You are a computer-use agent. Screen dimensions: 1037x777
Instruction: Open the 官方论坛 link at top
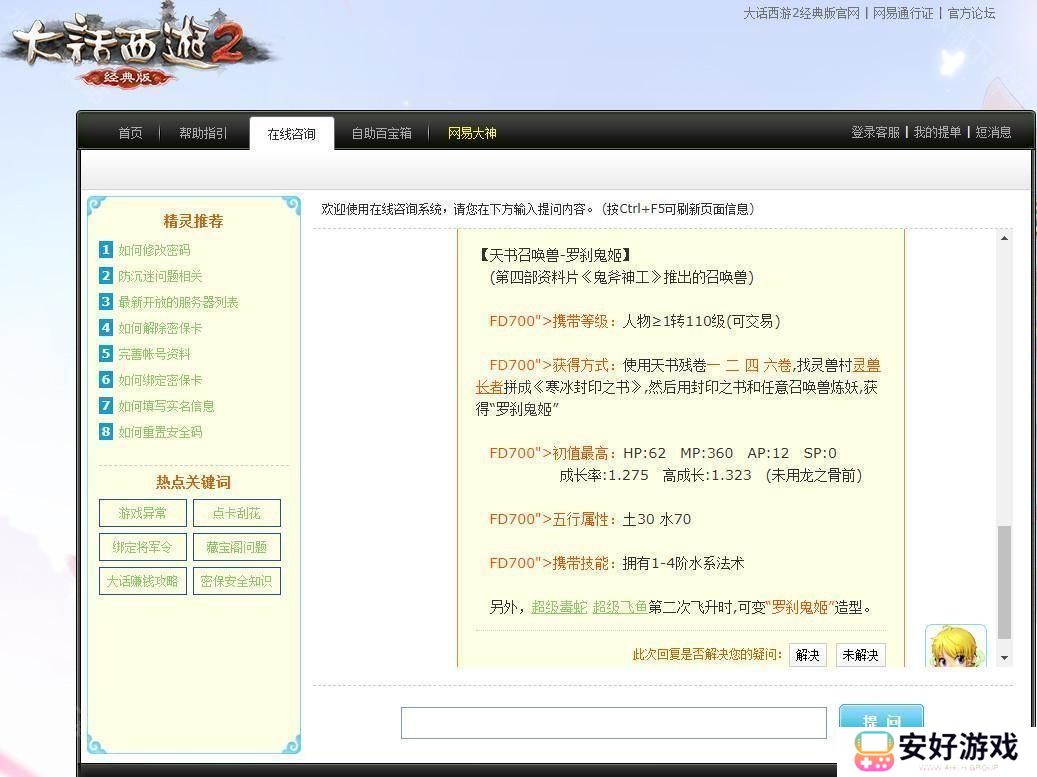coord(971,14)
